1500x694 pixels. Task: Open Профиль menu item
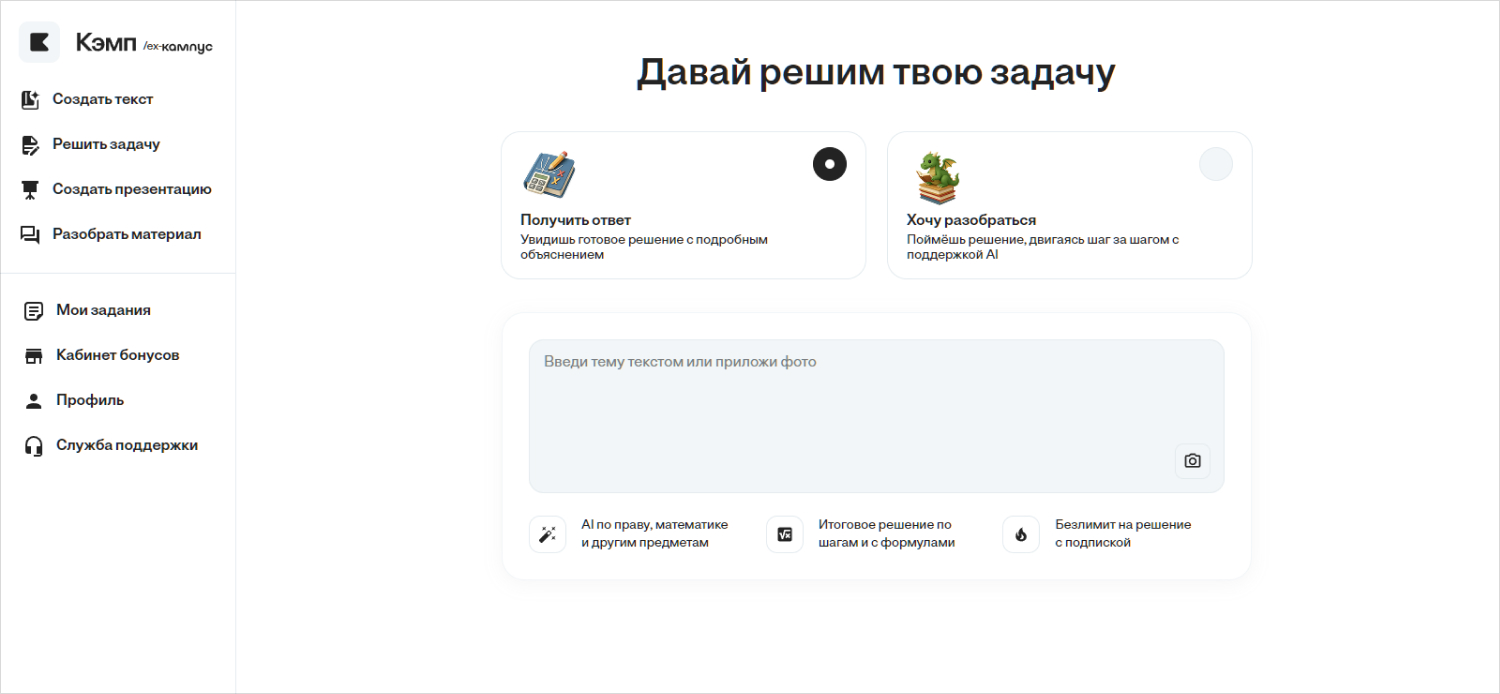pyautogui.click(x=90, y=400)
